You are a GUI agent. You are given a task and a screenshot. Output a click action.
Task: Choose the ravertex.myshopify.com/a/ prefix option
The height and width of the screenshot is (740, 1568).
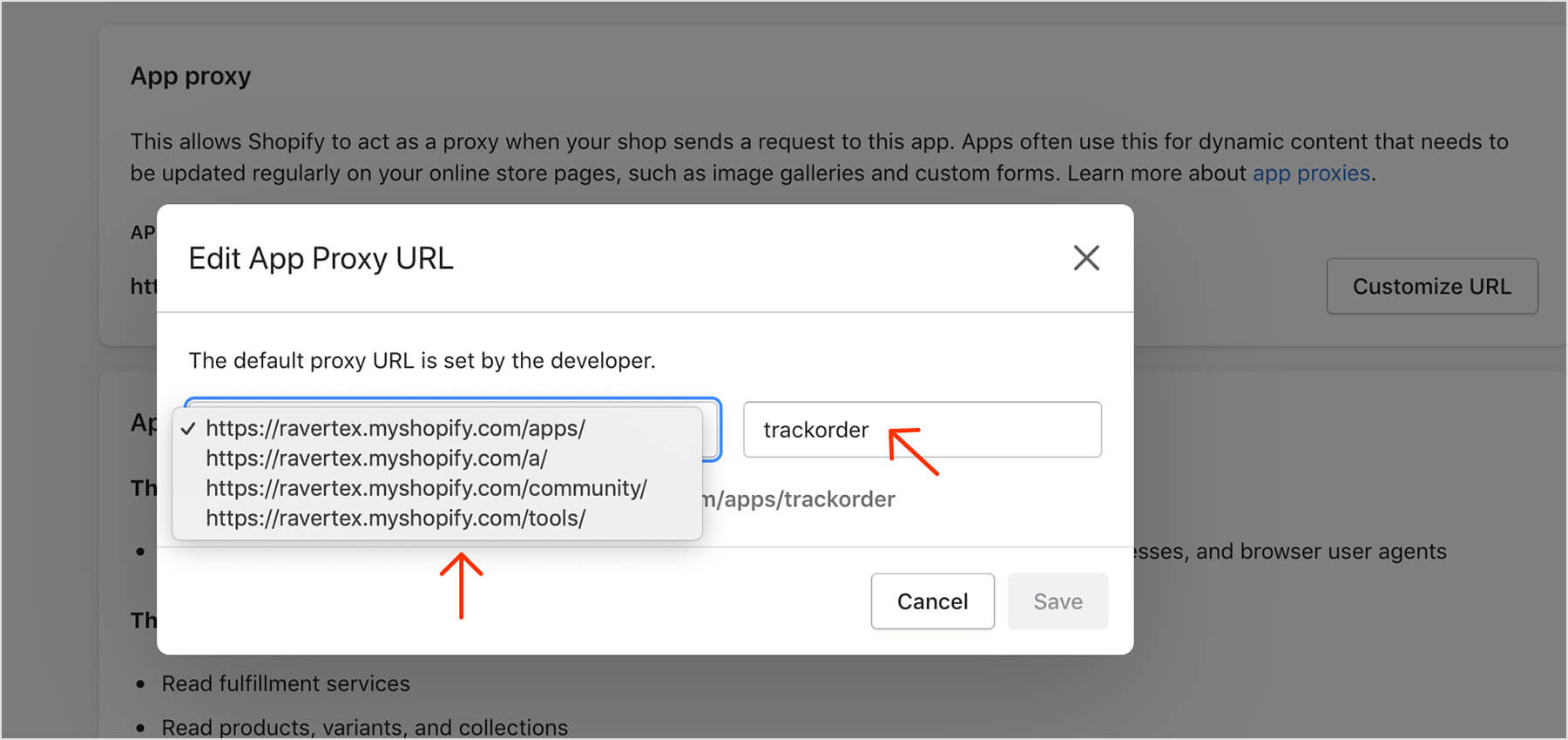(376, 458)
